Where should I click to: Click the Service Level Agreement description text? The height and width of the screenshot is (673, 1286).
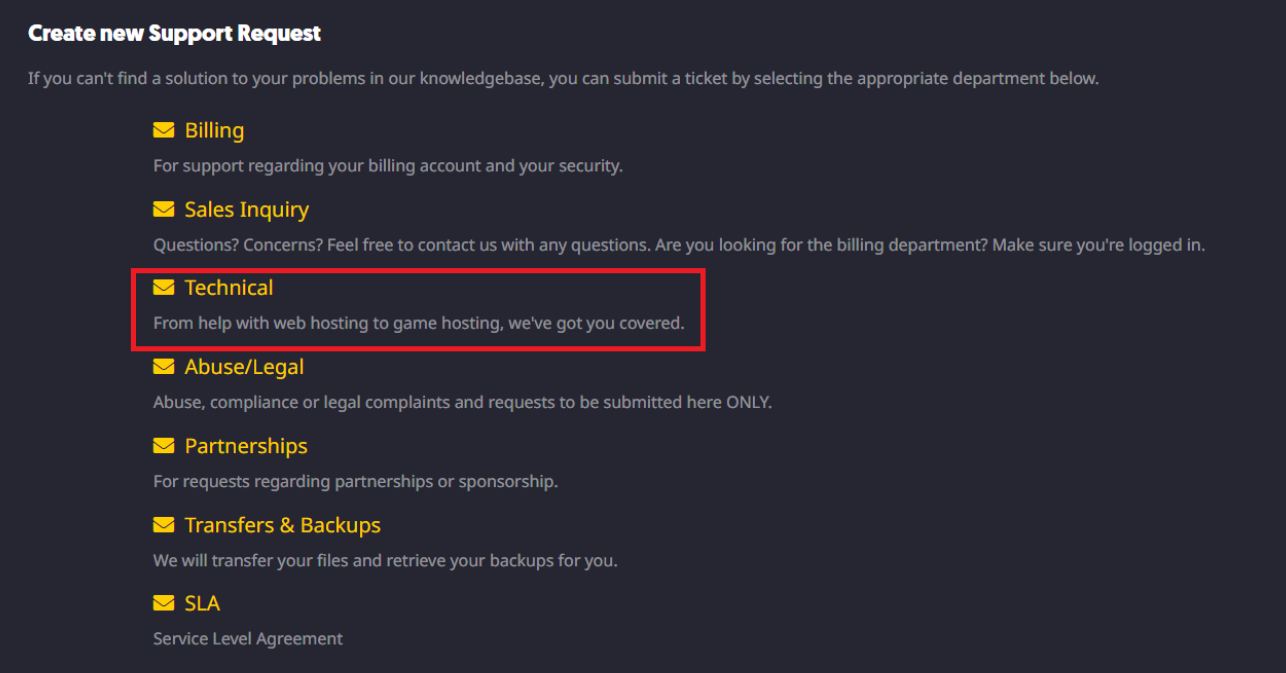[248, 638]
